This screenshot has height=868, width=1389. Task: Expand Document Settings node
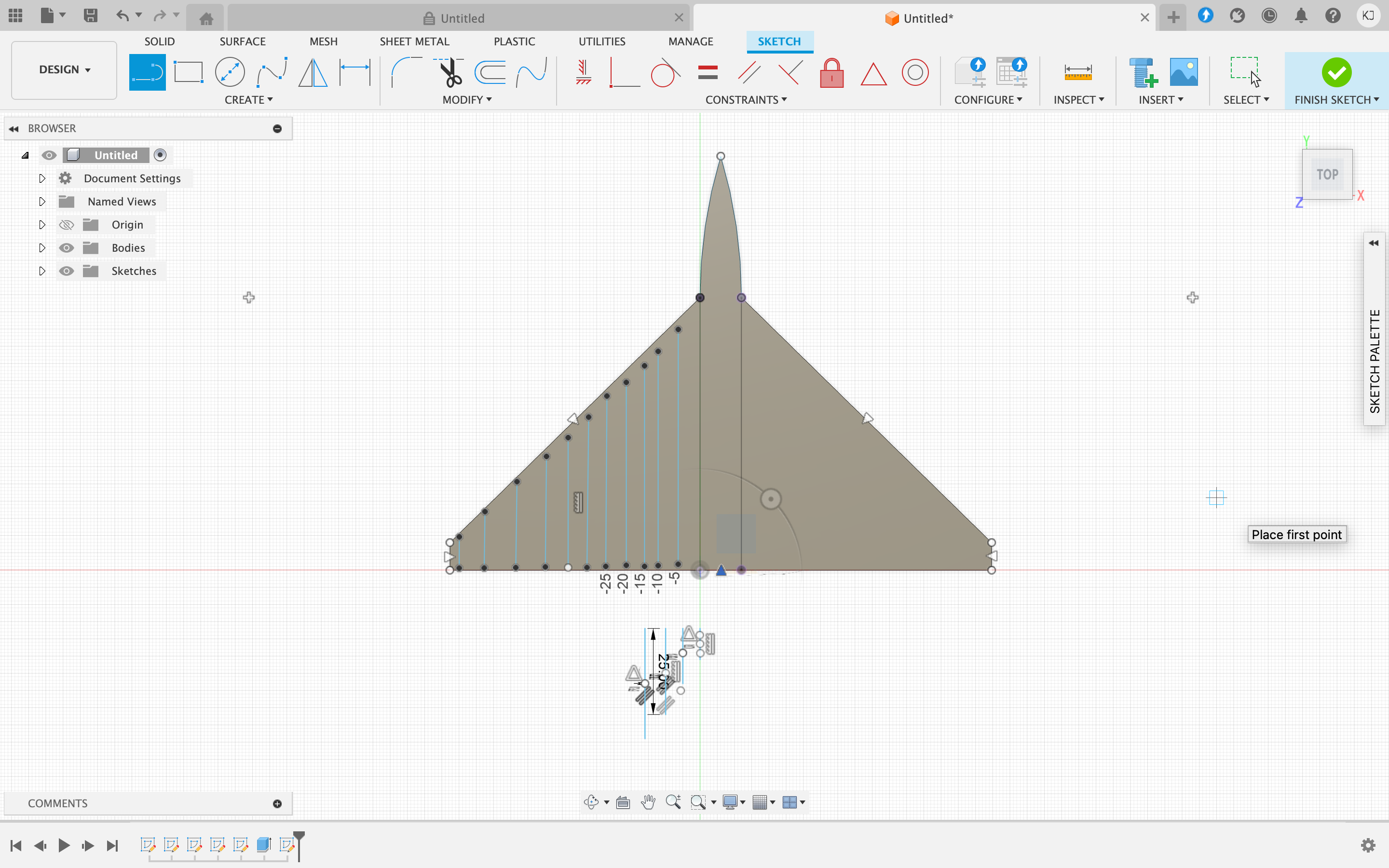[42, 178]
